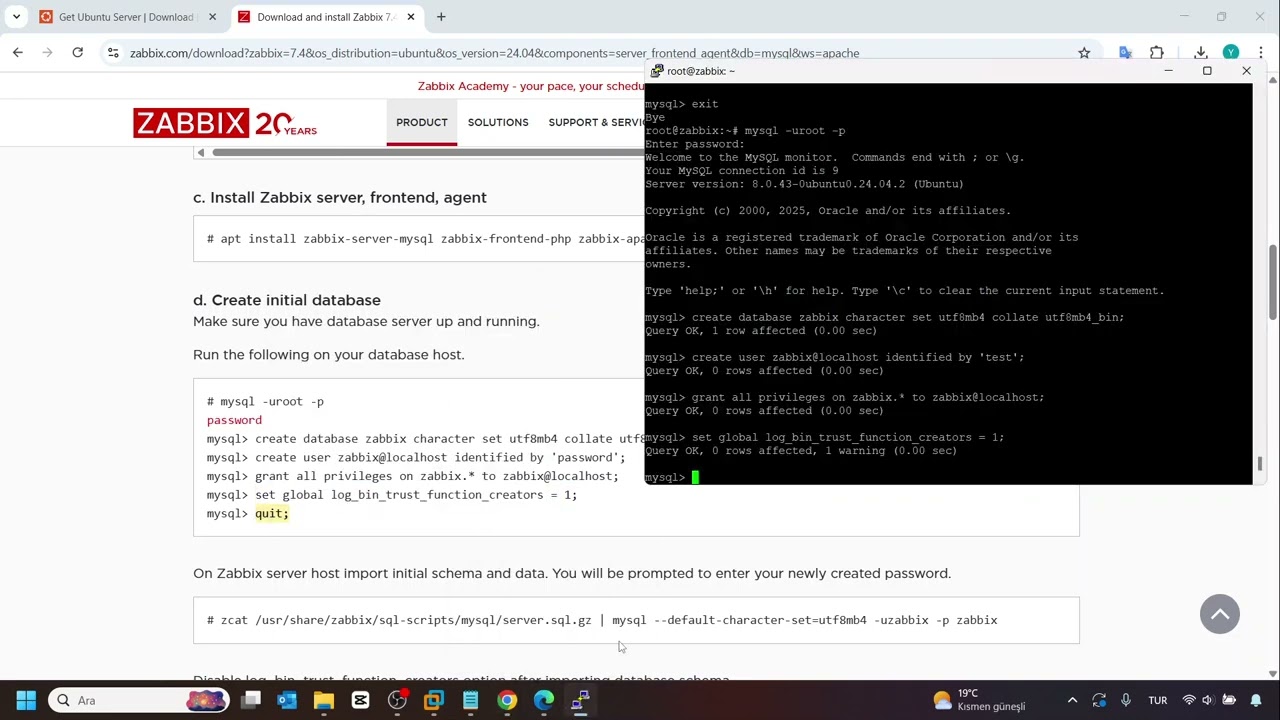Close the Download and install Zabbix tab
1280x720 pixels.
pyautogui.click(x=410, y=17)
